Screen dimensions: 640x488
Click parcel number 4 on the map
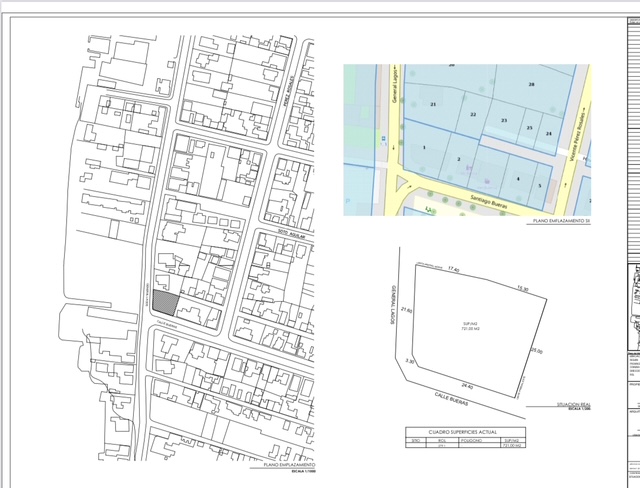pos(518,177)
